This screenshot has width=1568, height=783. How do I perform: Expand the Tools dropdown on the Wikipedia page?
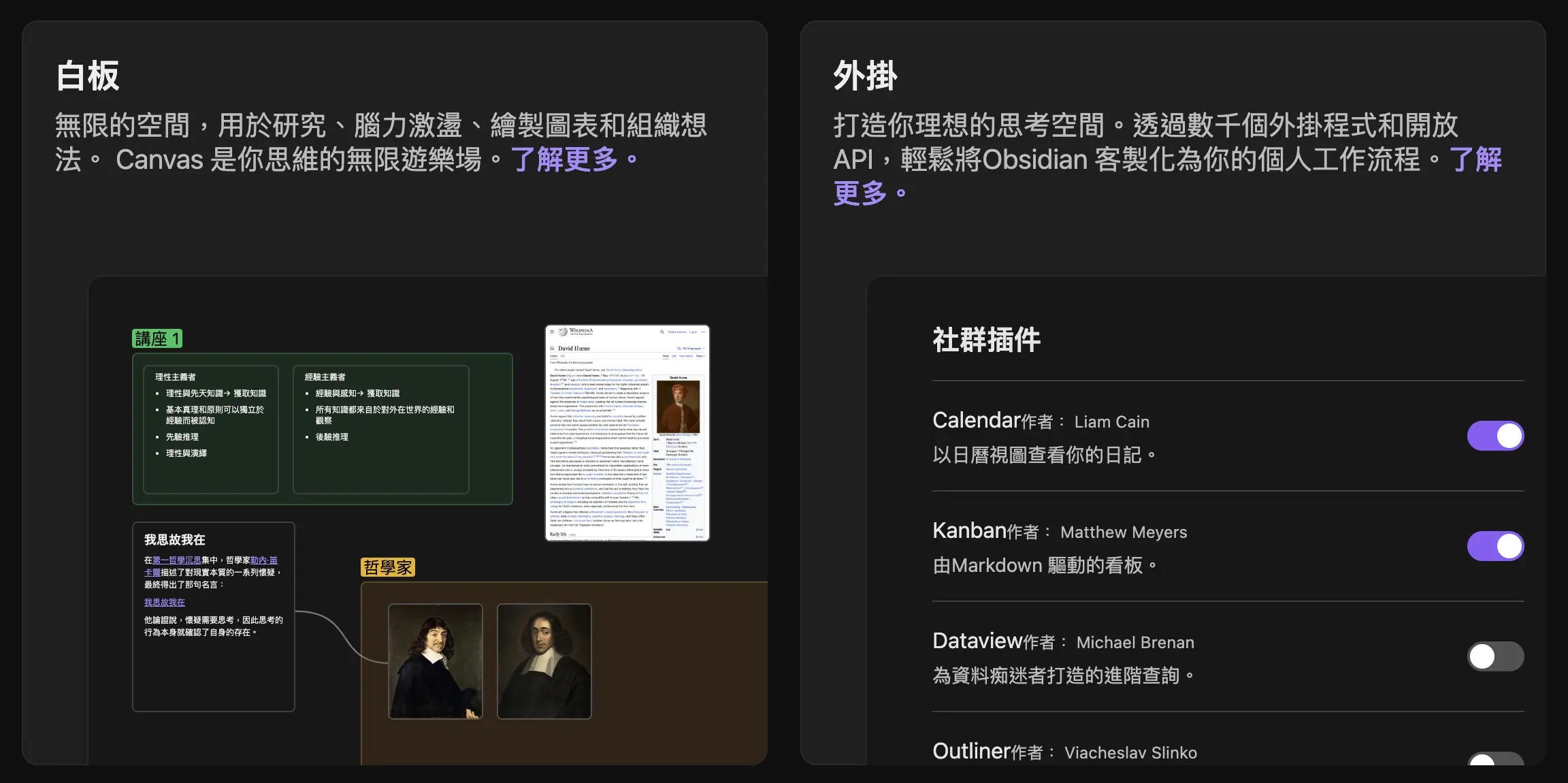pyautogui.click(x=698, y=356)
